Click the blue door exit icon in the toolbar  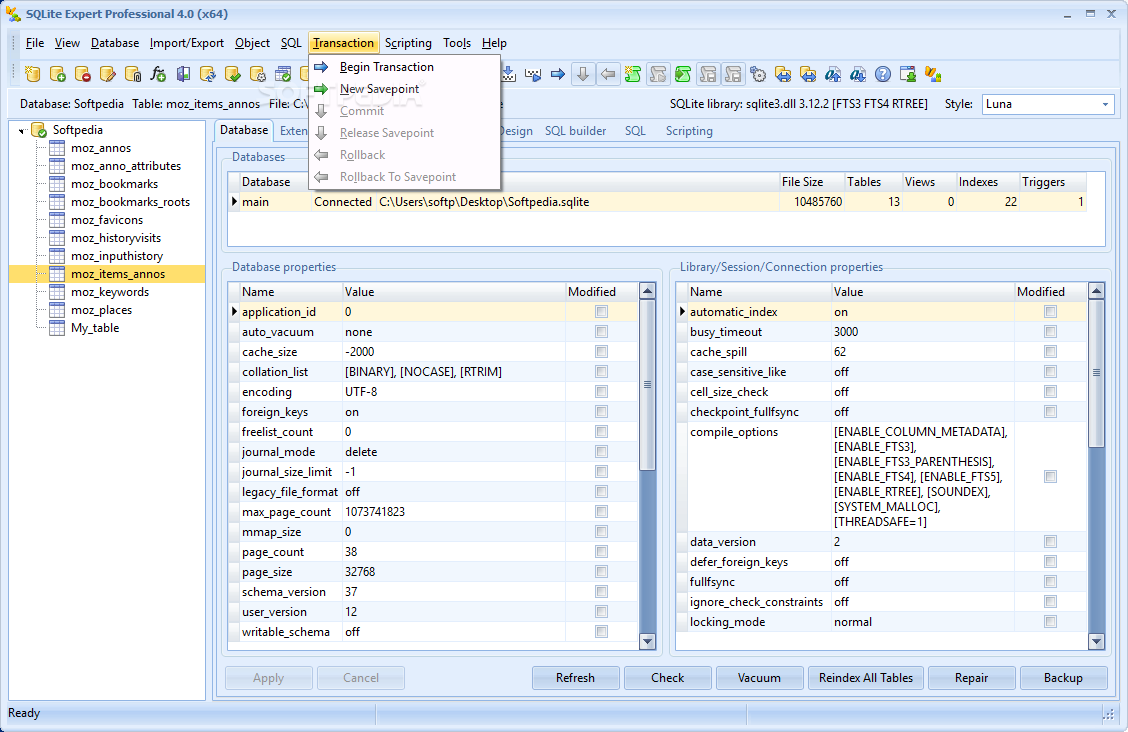click(183, 74)
